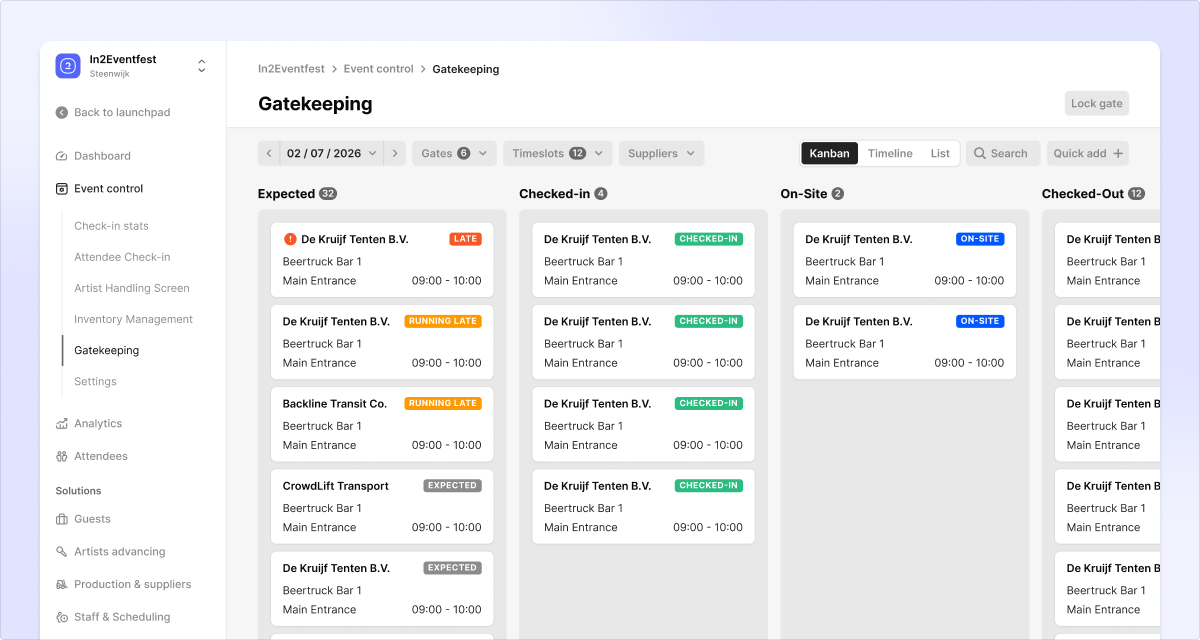
Task: Expand the Timeslots filter
Action: tap(557, 153)
